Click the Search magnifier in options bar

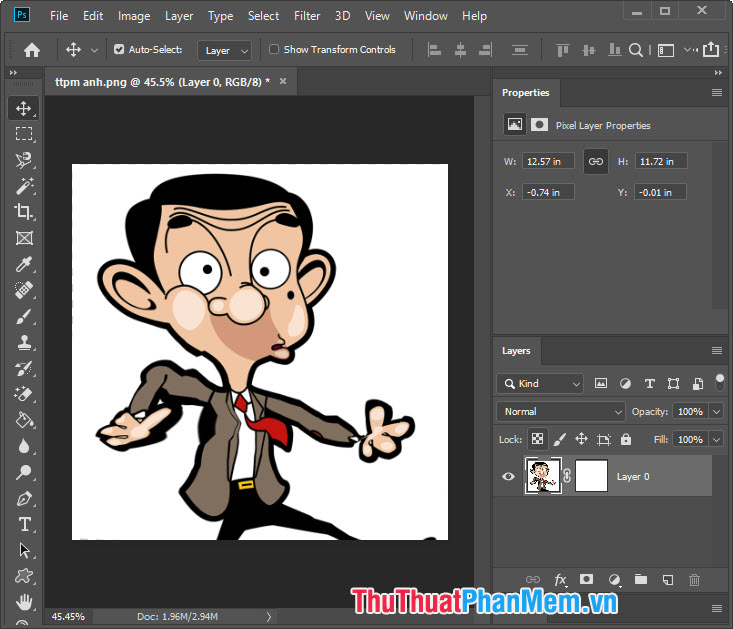(635, 50)
